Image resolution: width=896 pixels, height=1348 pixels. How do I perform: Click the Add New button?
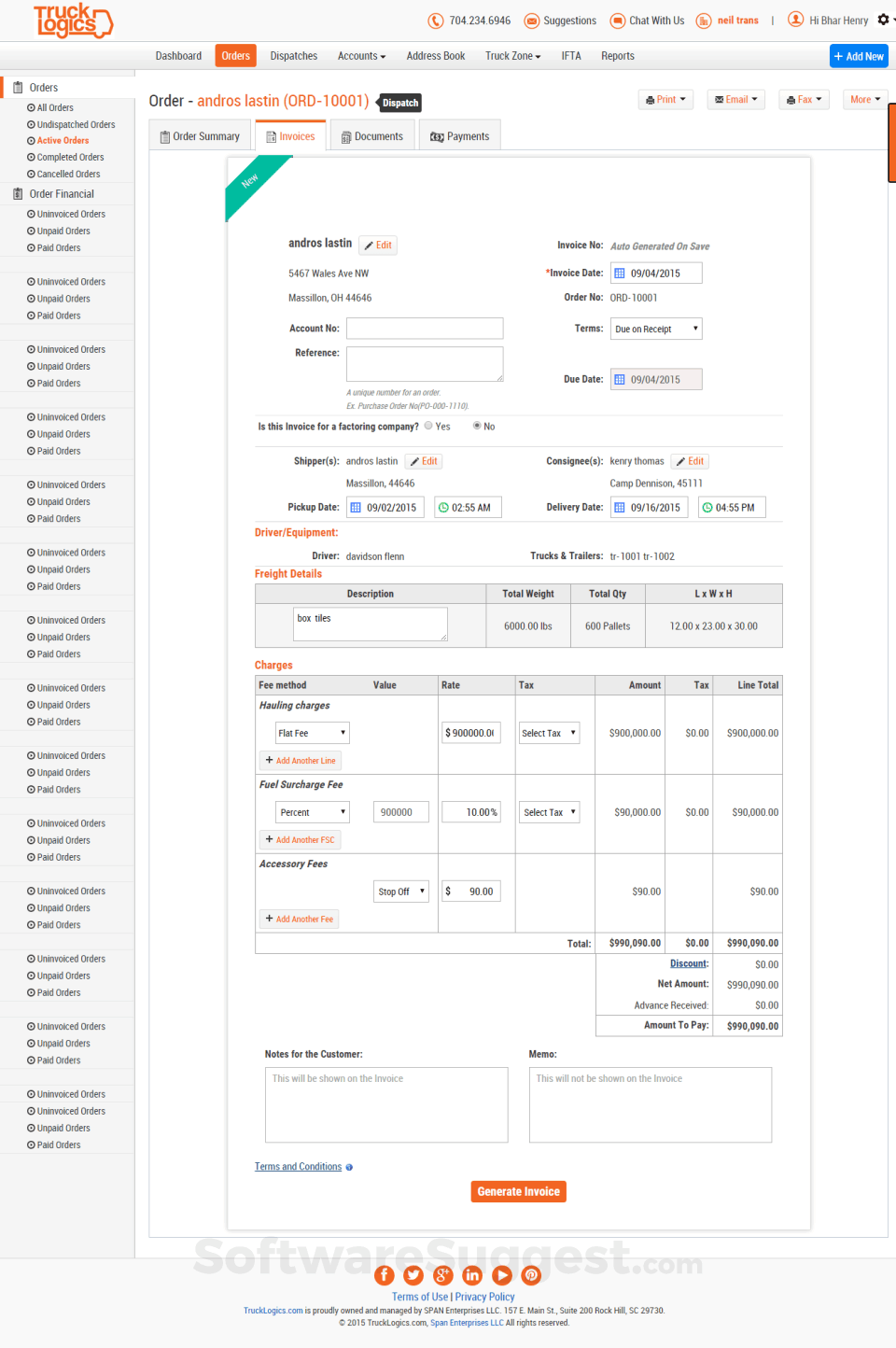(x=859, y=56)
